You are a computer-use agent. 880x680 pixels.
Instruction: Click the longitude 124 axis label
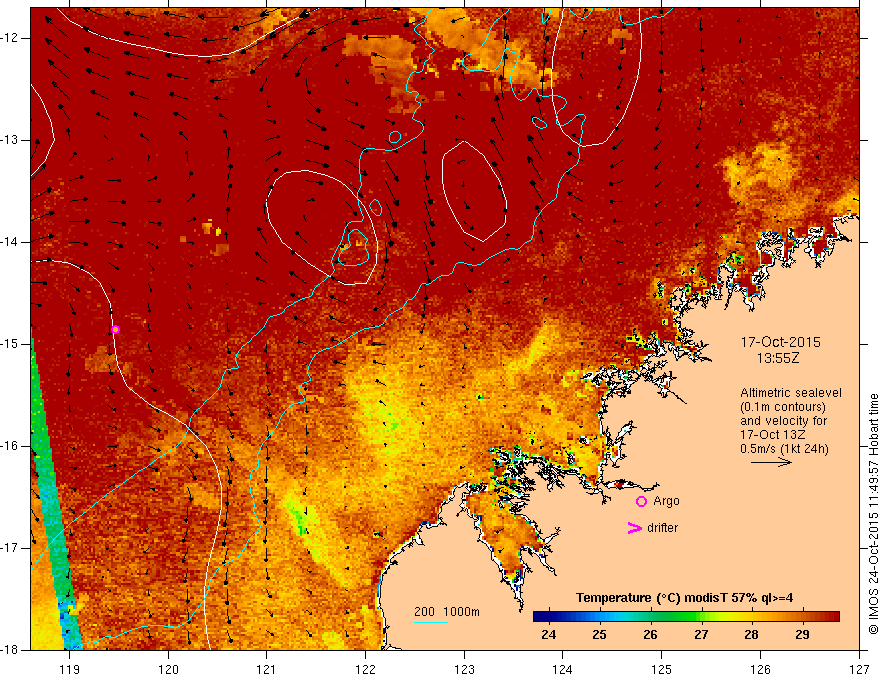tap(563, 669)
